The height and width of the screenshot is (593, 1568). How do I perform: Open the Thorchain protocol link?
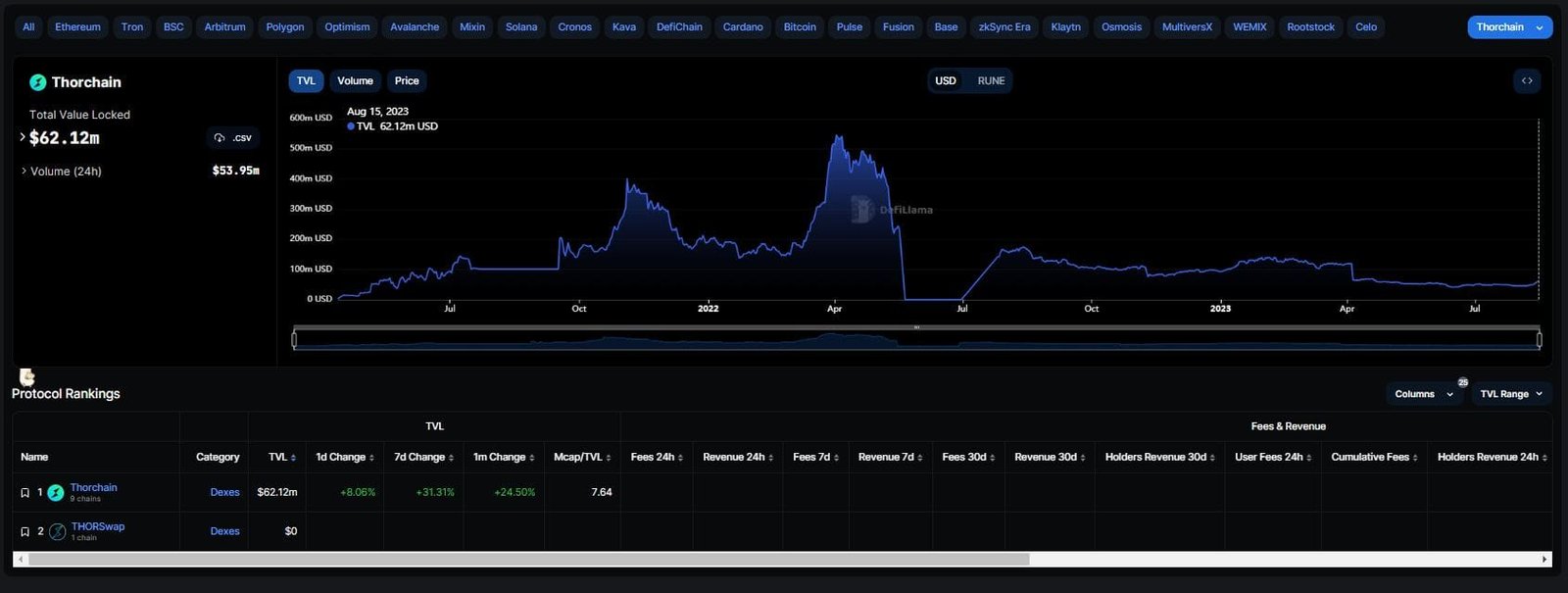[x=93, y=487]
